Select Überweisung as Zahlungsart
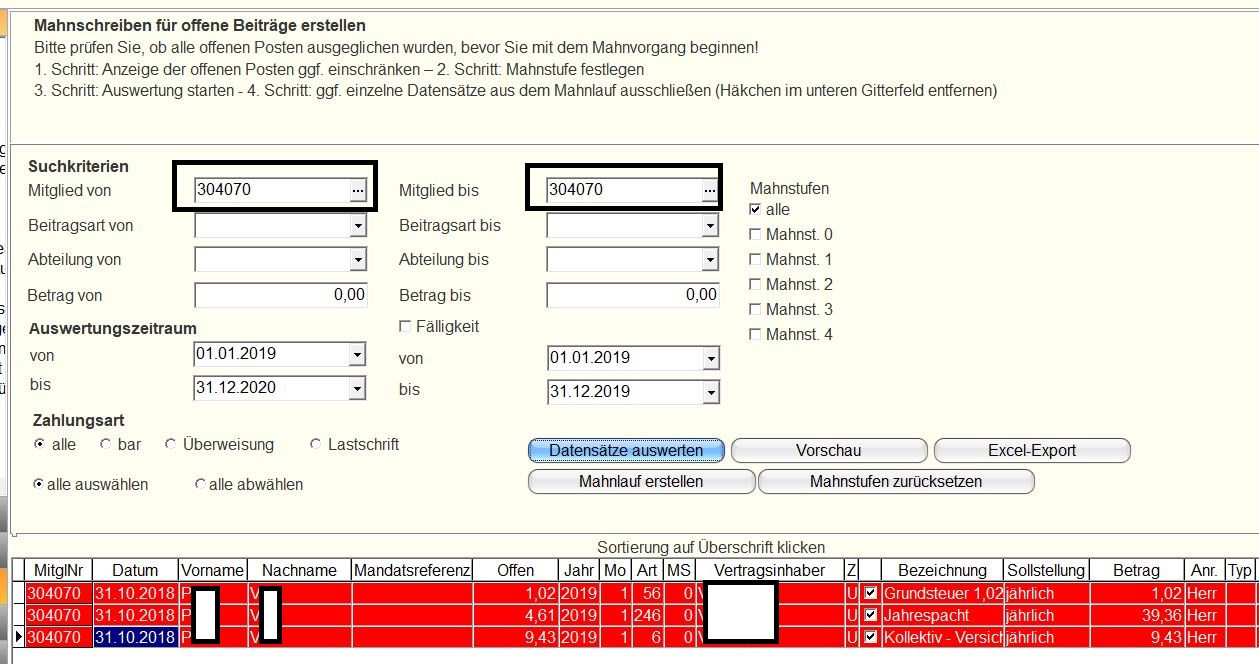This screenshot has width=1259, height=664. point(171,444)
